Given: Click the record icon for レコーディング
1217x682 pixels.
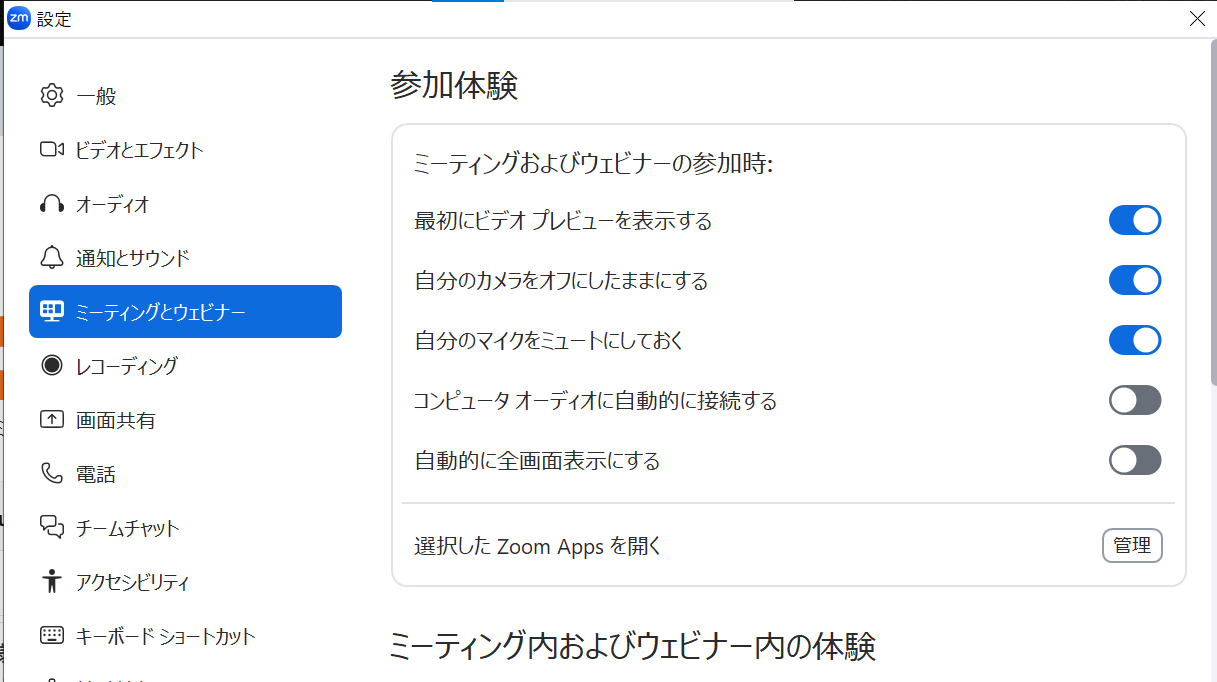Looking at the screenshot, I should 51,366.
